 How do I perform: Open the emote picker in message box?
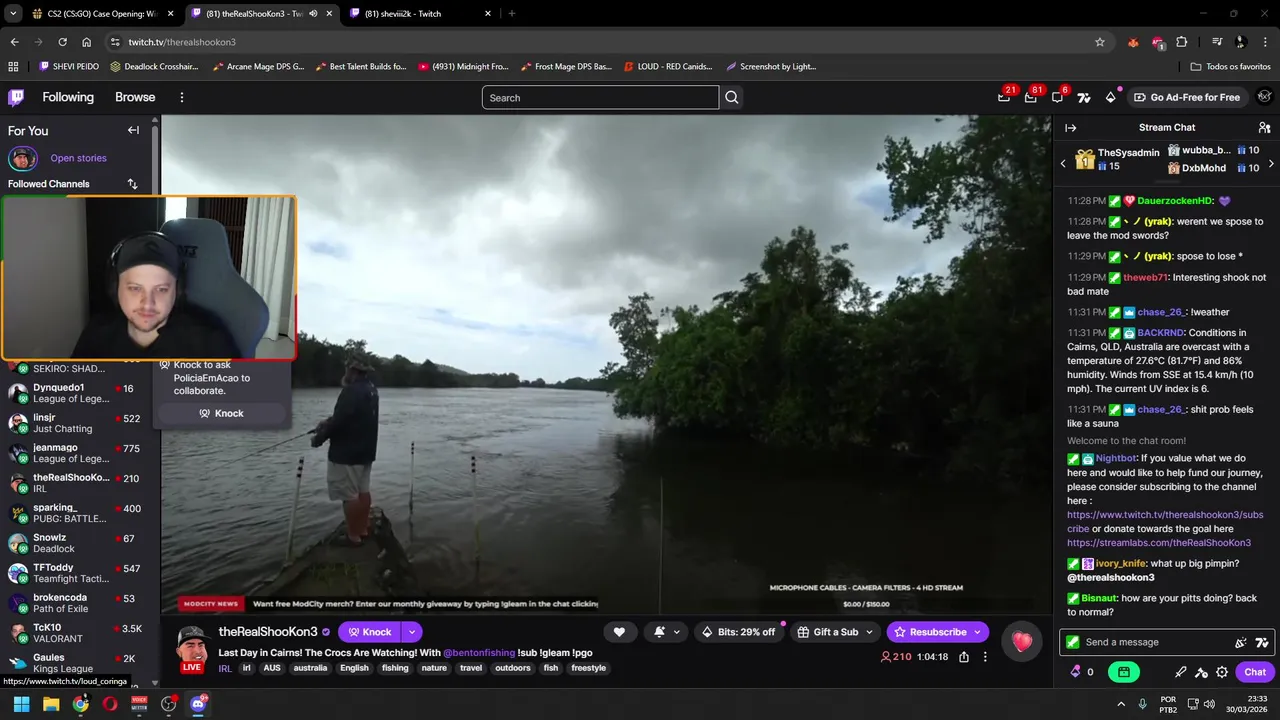point(1241,642)
